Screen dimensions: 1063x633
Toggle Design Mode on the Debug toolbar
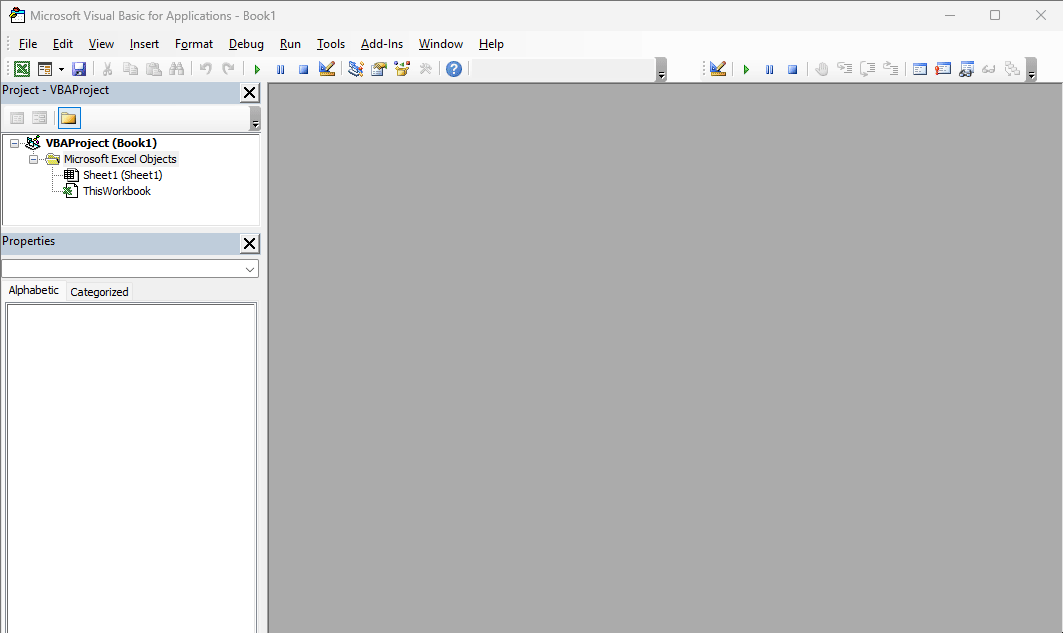tap(718, 69)
